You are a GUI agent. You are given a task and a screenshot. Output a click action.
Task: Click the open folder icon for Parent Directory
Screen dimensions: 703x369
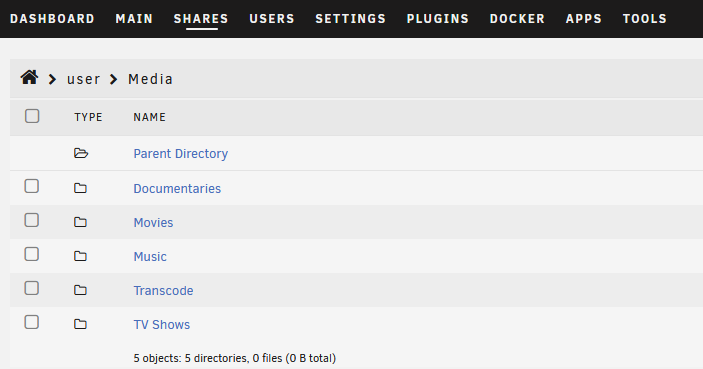tap(81, 153)
